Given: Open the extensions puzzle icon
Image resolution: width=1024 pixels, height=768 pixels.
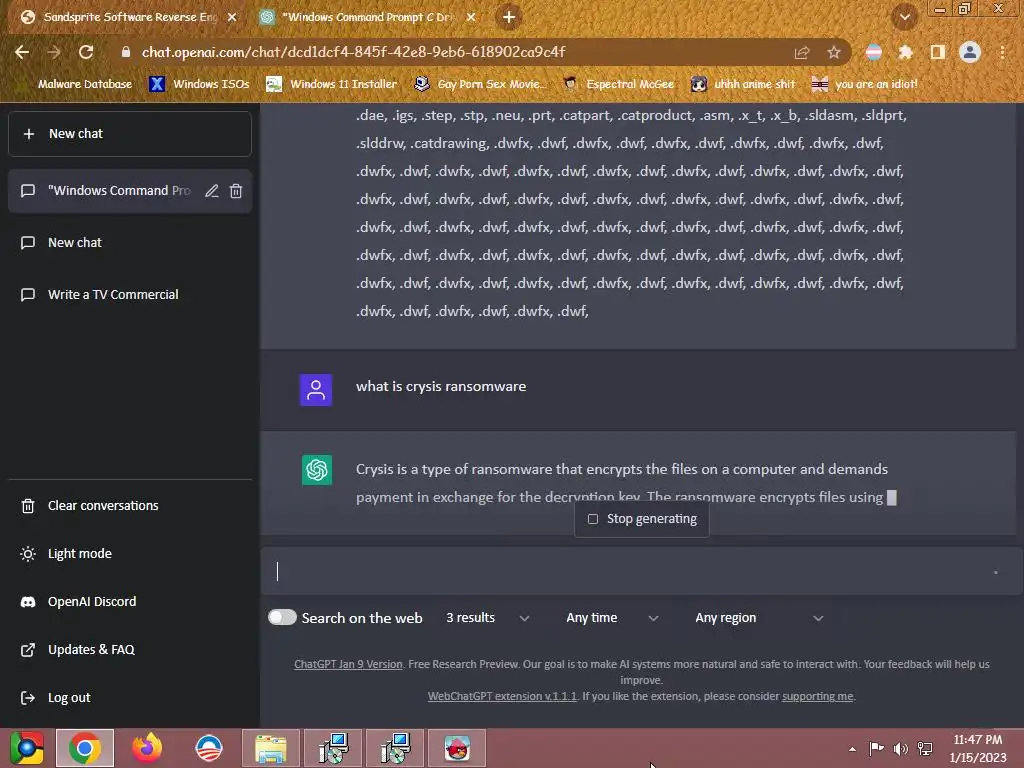Looking at the screenshot, I should 905,52.
